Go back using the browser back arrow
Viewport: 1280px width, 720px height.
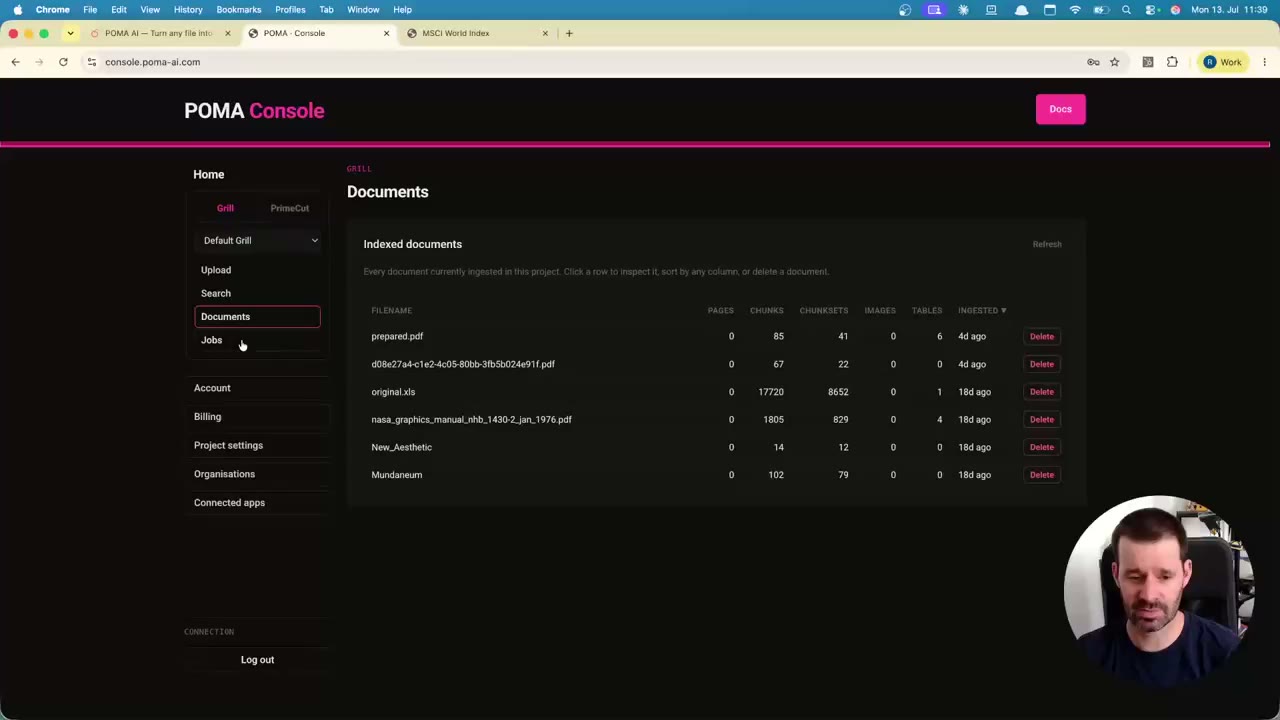coord(15,62)
